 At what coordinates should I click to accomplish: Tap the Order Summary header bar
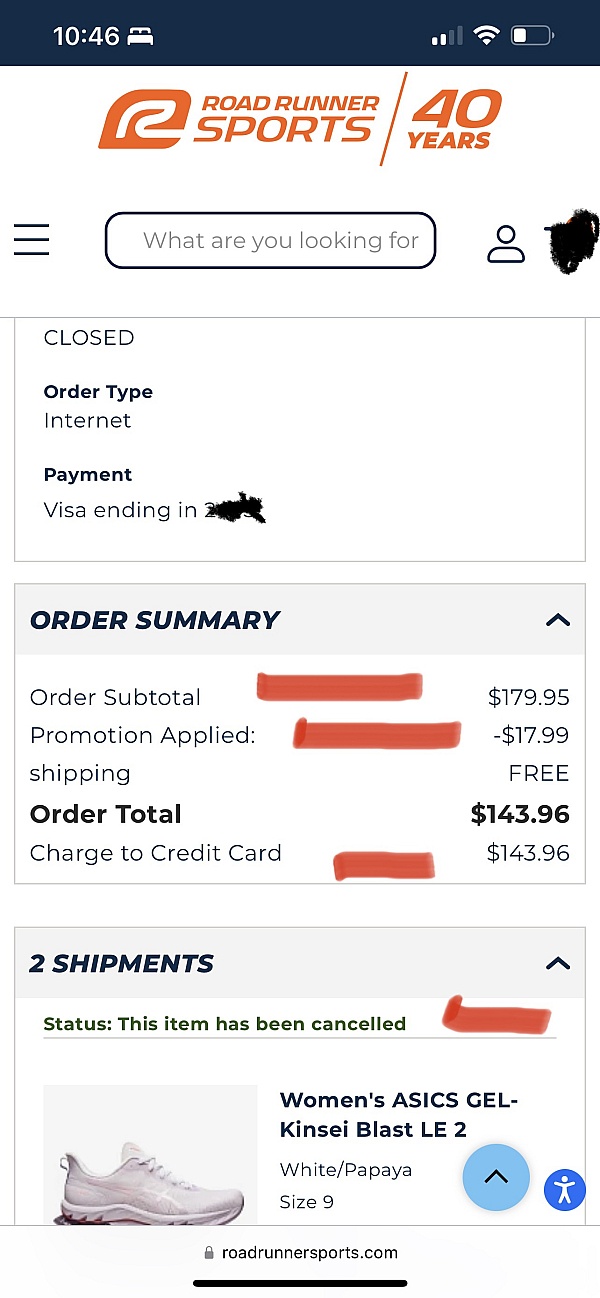pos(300,620)
